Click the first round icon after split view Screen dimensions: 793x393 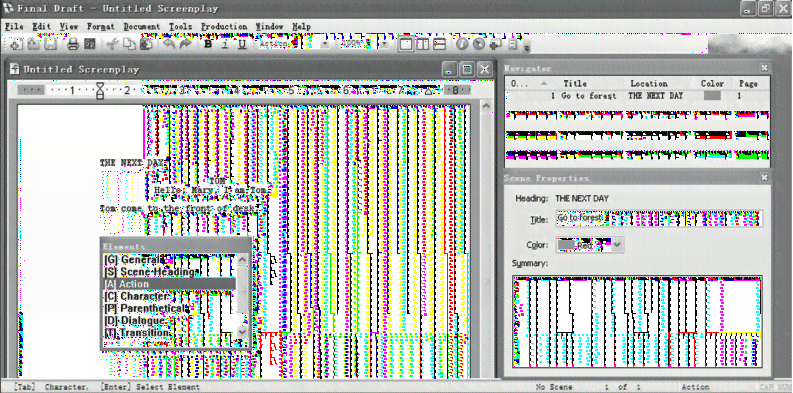(x=462, y=45)
